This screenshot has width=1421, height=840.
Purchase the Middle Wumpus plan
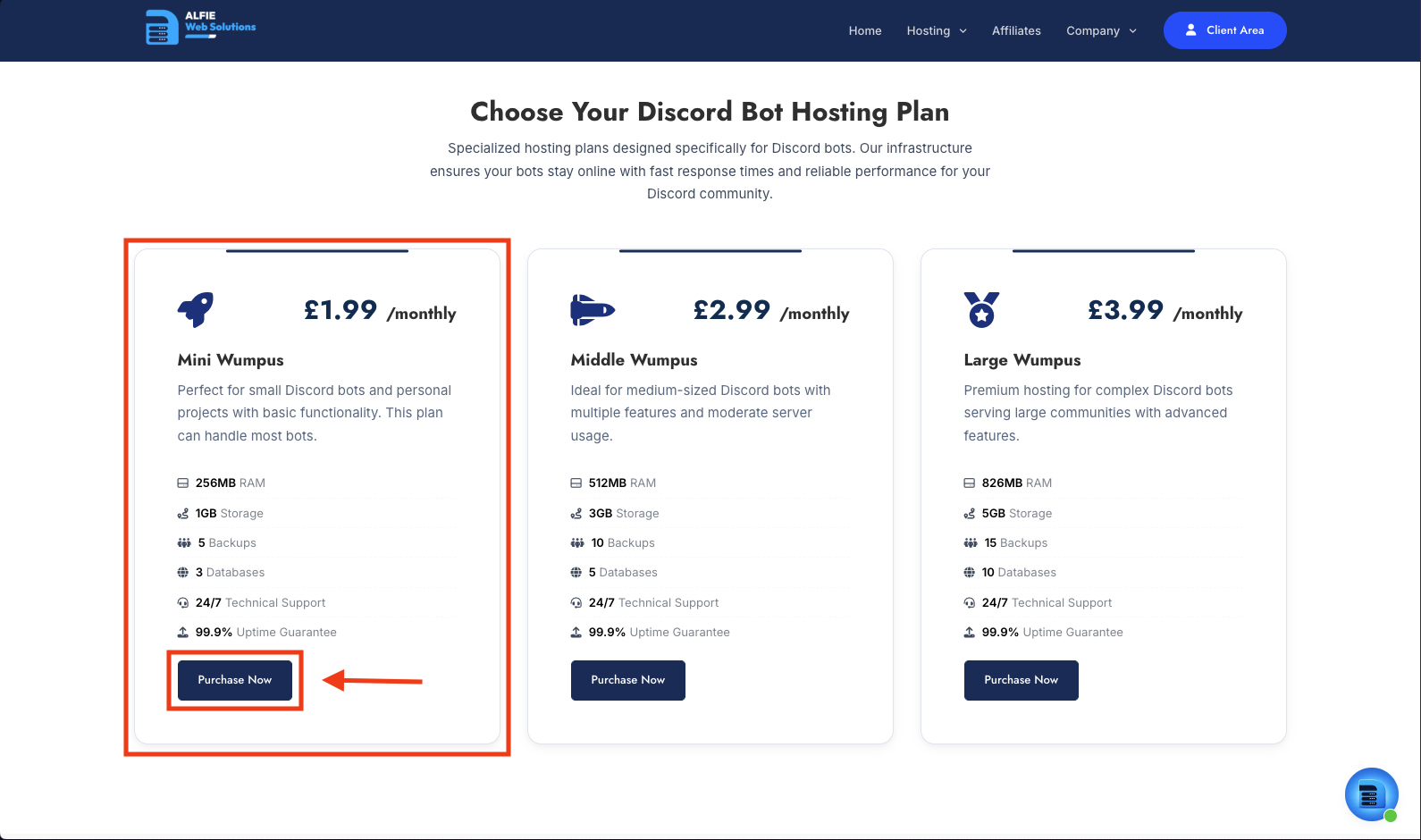[627, 680]
